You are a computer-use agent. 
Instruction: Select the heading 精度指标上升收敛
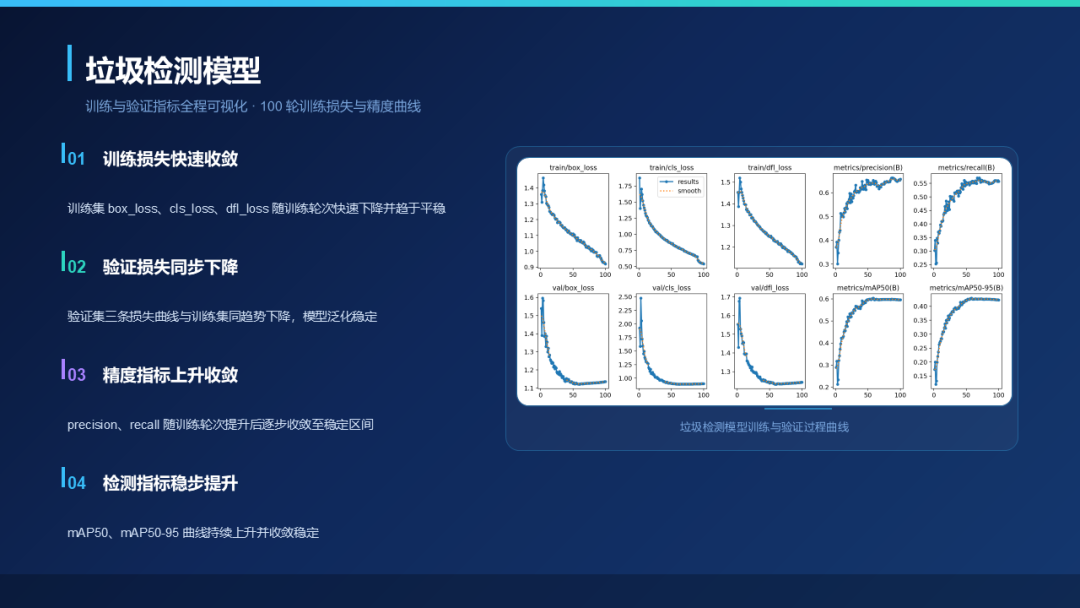tap(170, 375)
